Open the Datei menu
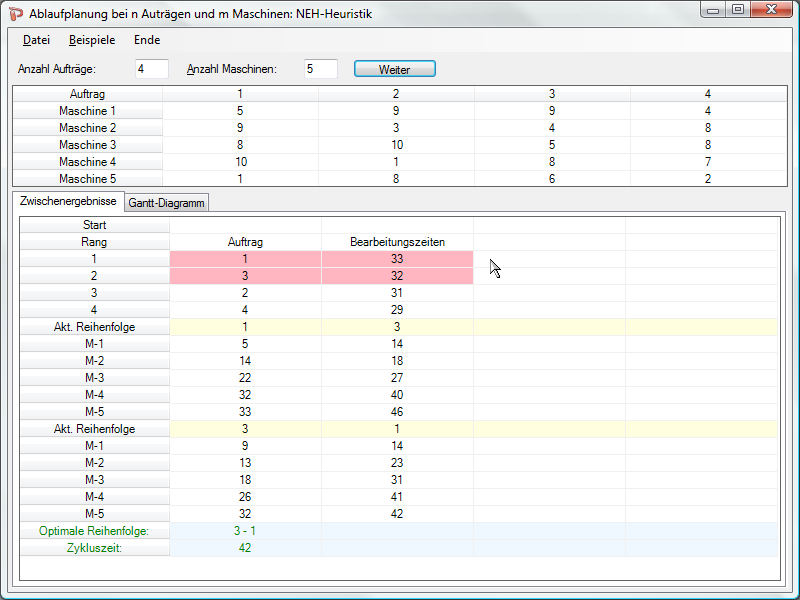800x600 pixels. 37,40
